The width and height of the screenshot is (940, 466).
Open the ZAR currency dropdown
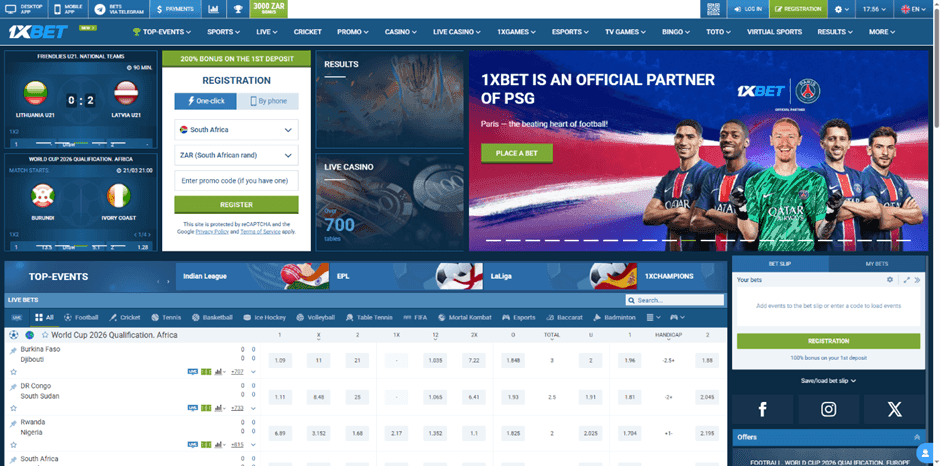[x=236, y=155]
